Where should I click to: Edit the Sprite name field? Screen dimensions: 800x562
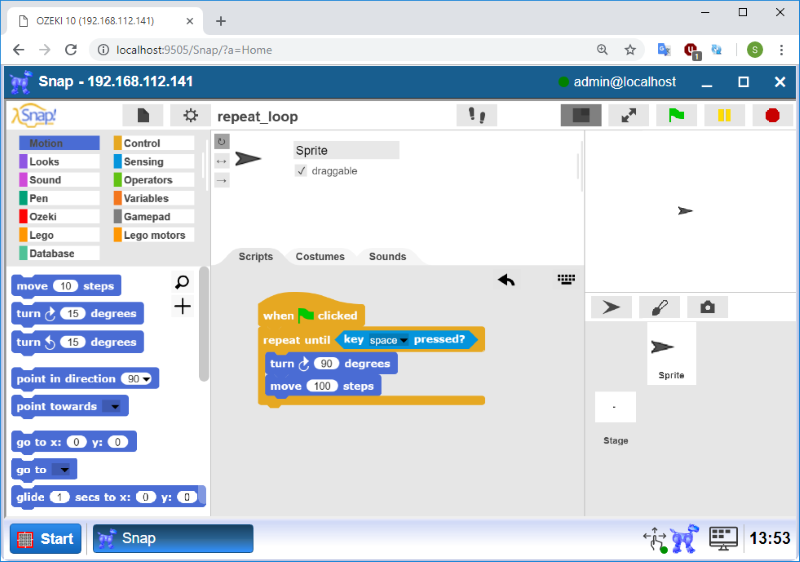[346, 150]
